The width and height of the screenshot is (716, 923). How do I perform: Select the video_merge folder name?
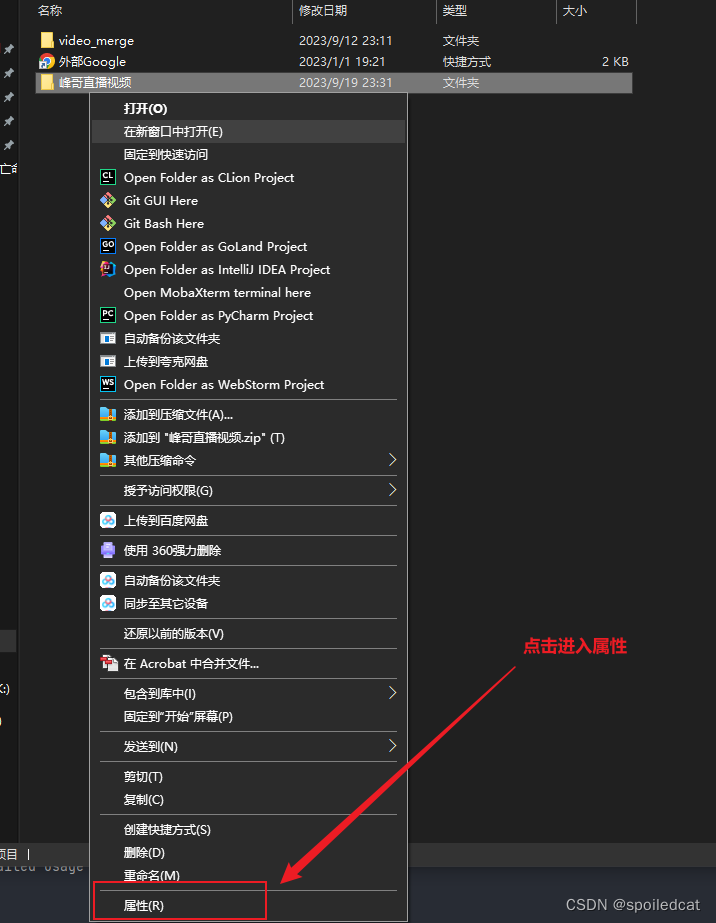(x=96, y=41)
